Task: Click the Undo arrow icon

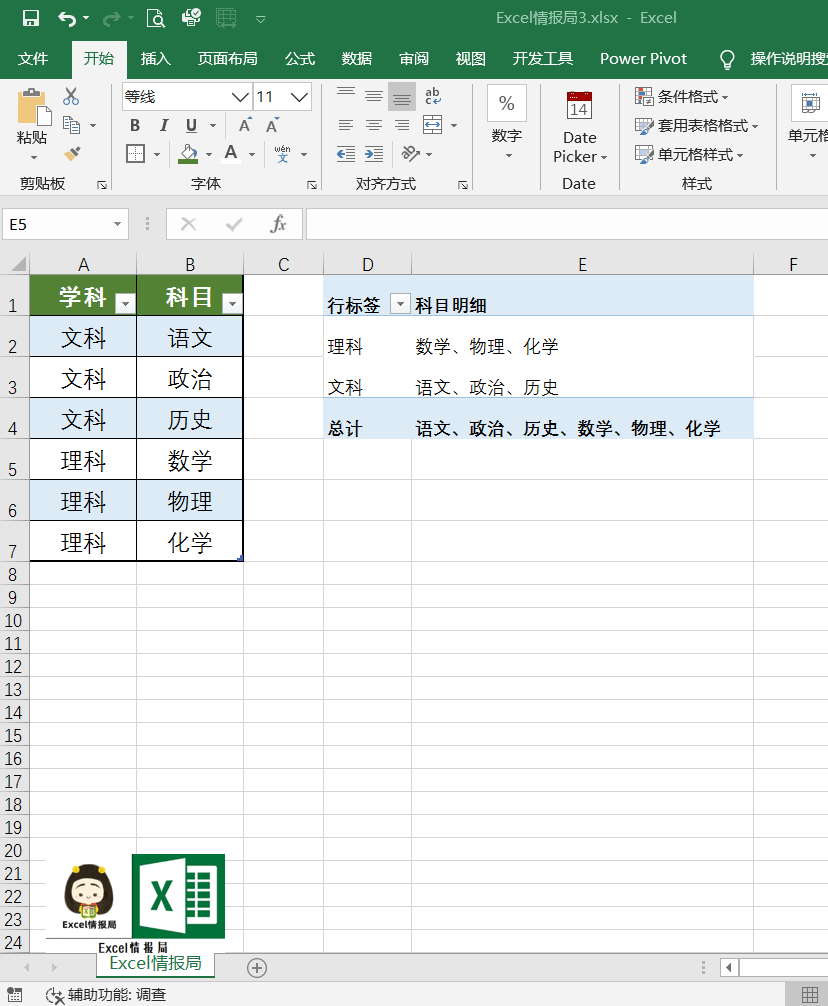Action: (67, 19)
